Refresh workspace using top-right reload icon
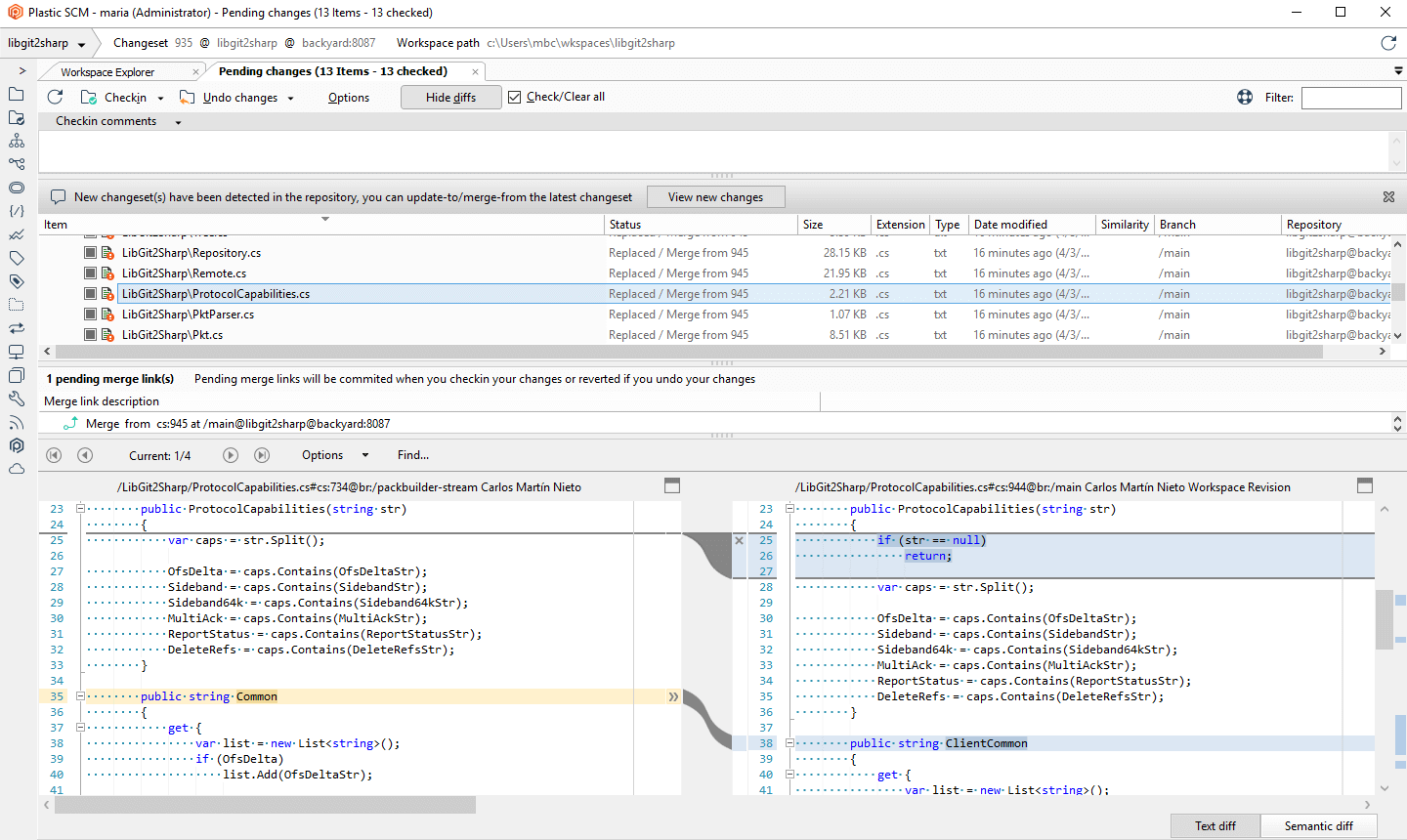The width and height of the screenshot is (1407, 840). [x=1388, y=43]
